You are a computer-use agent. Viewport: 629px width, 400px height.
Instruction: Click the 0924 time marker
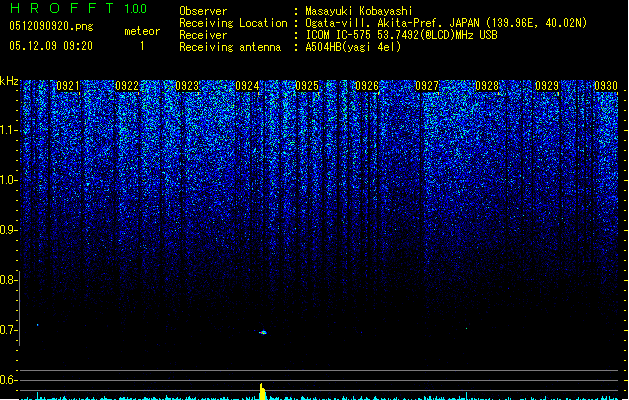click(247, 85)
